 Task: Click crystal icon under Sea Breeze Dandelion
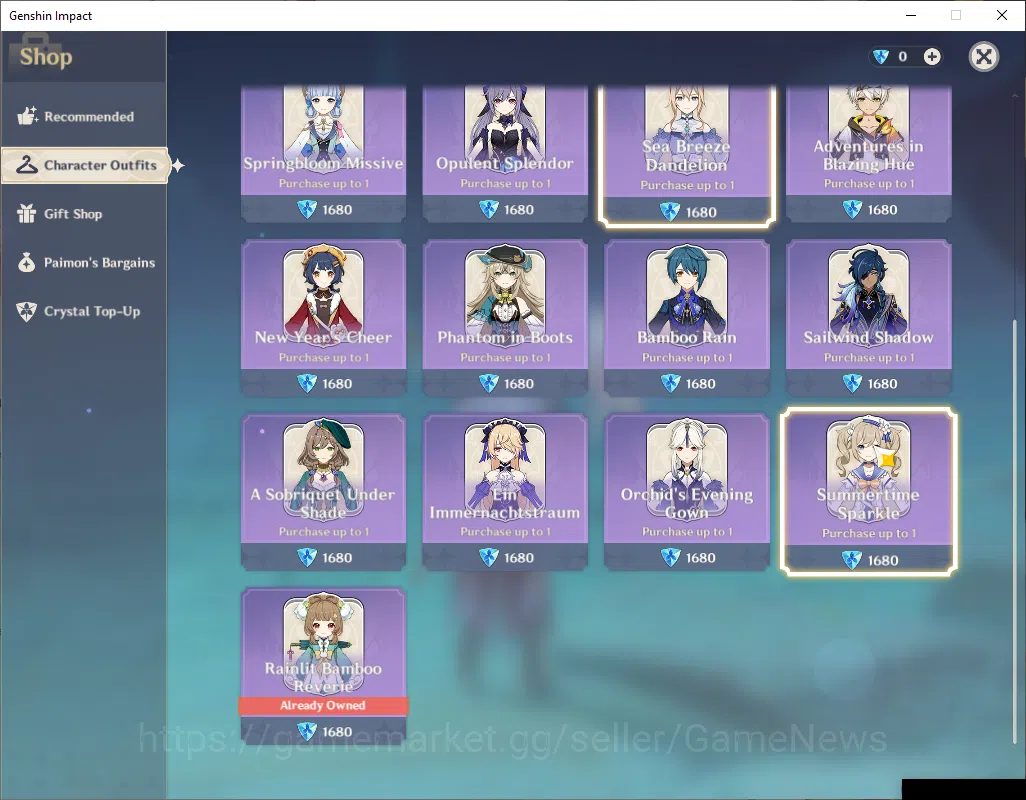coord(669,212)
